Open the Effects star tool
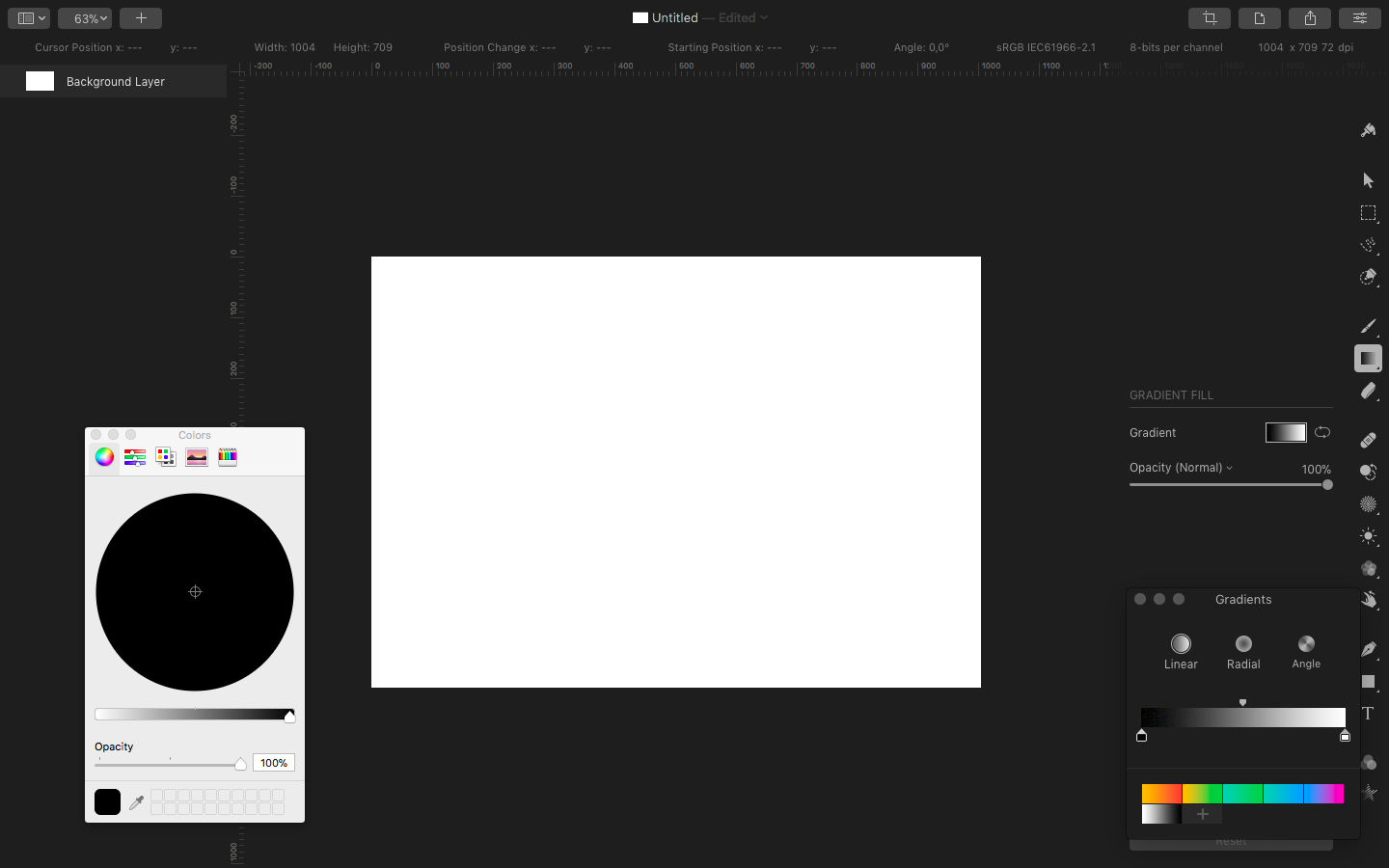Viewport: 1389px width, 868px height. pyautogui.click(x=1368, y=793)
